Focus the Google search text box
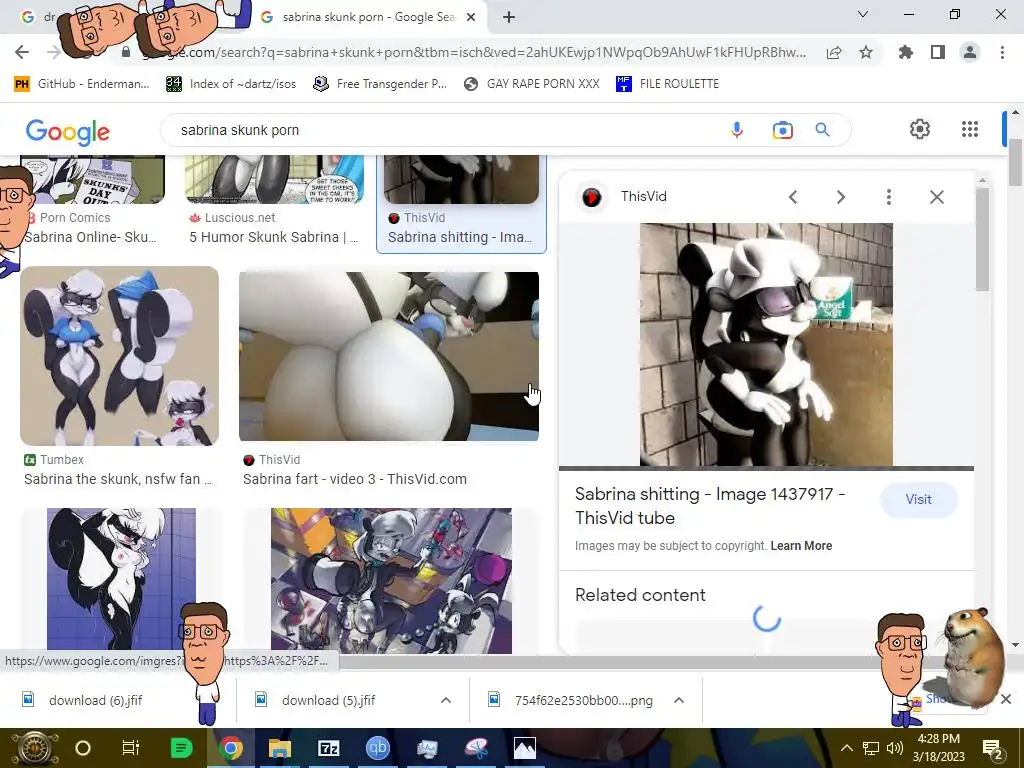The image size is (1024, 768). (444, 130)
